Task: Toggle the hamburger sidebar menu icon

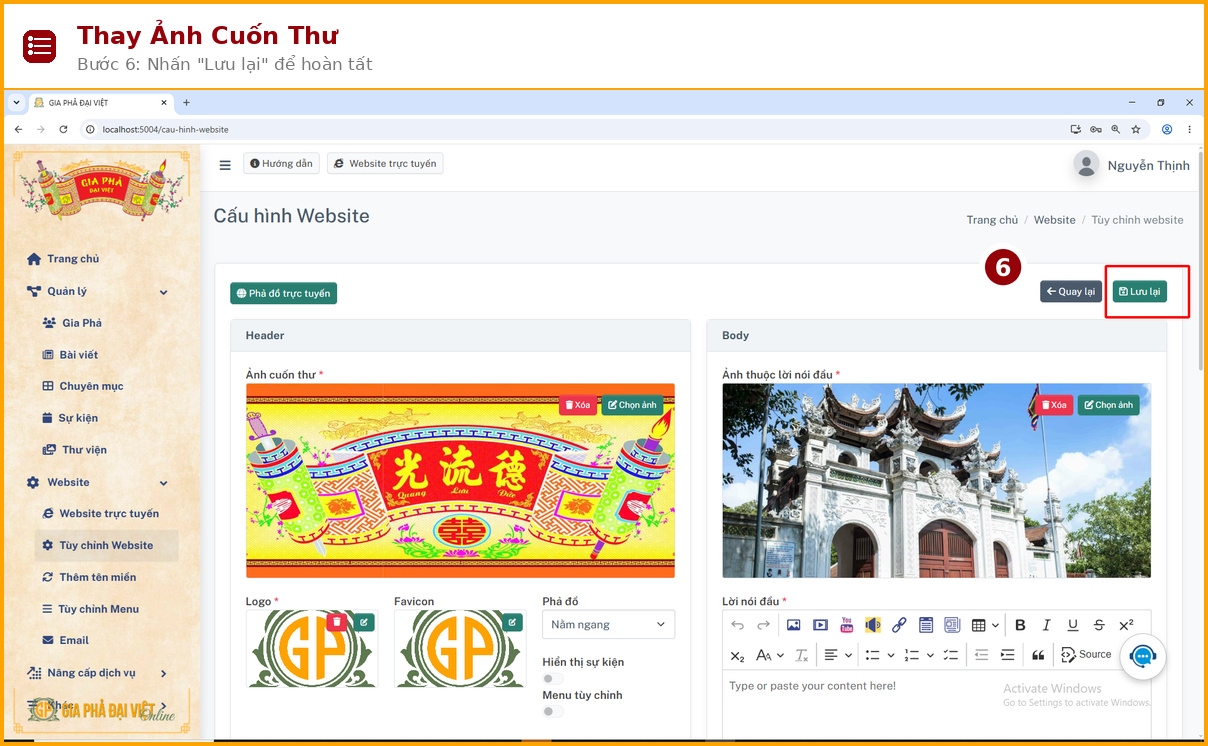Action: coord(225,165)
